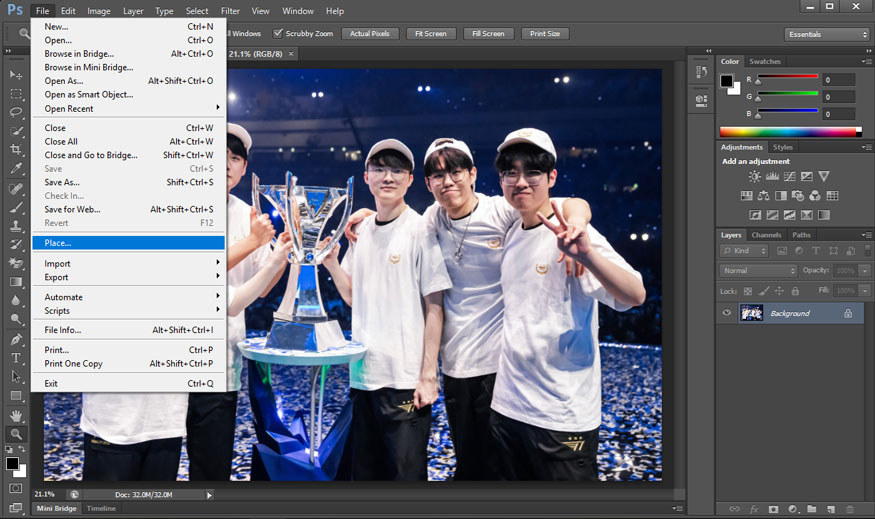Toggle lock position
Viewport: 875px width, 519px height.
click(x=779, y=291)
